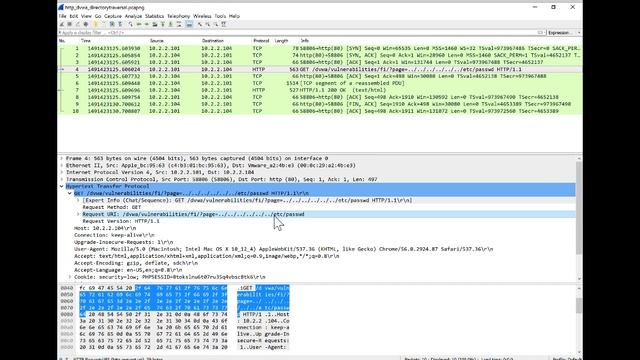Screen dimensions: 640x360
Task: Open the Tools menu
Action: click(220, 16)
